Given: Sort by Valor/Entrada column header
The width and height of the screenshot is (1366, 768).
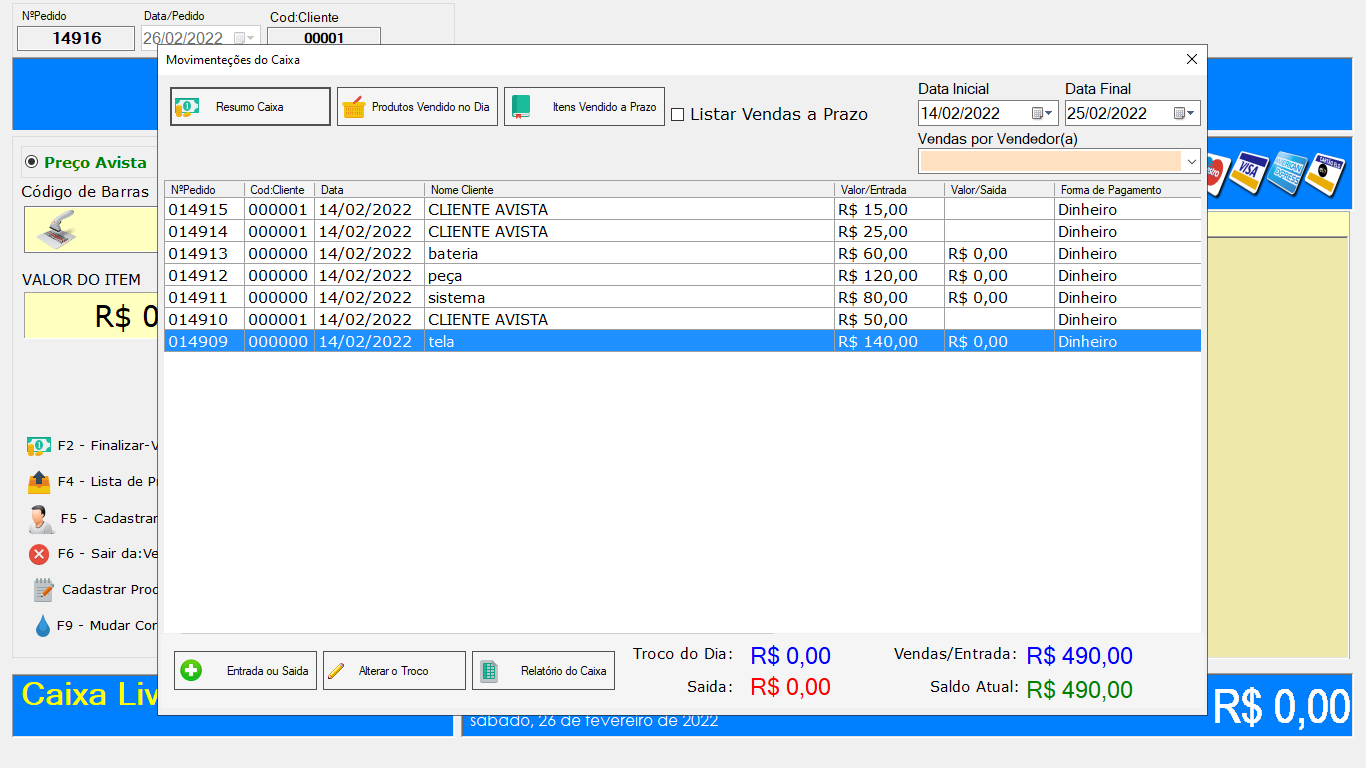Looking at the screenshot, I should coord(888,189).
